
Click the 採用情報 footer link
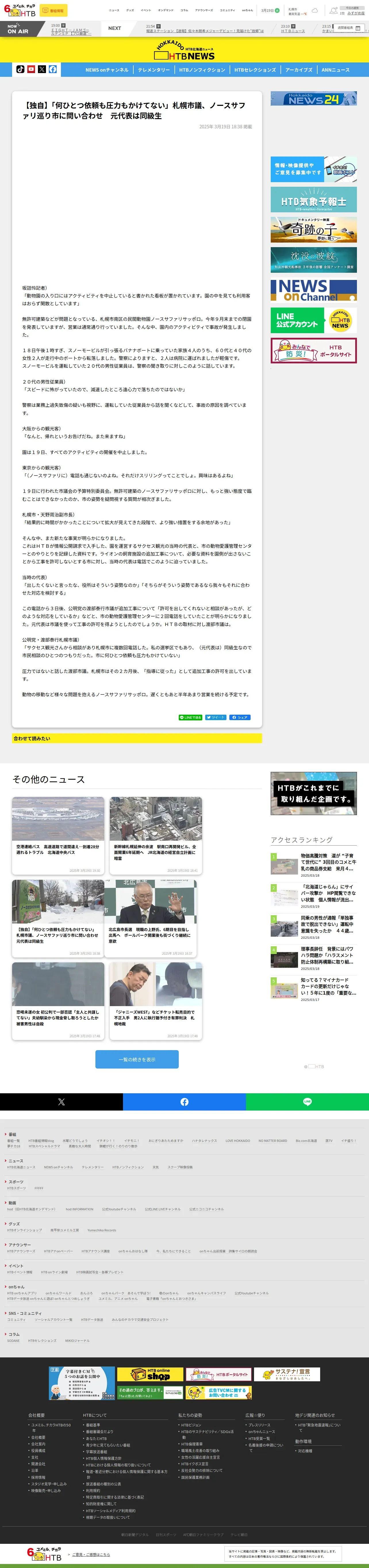pyautogui.click(x=38, y=1477)
